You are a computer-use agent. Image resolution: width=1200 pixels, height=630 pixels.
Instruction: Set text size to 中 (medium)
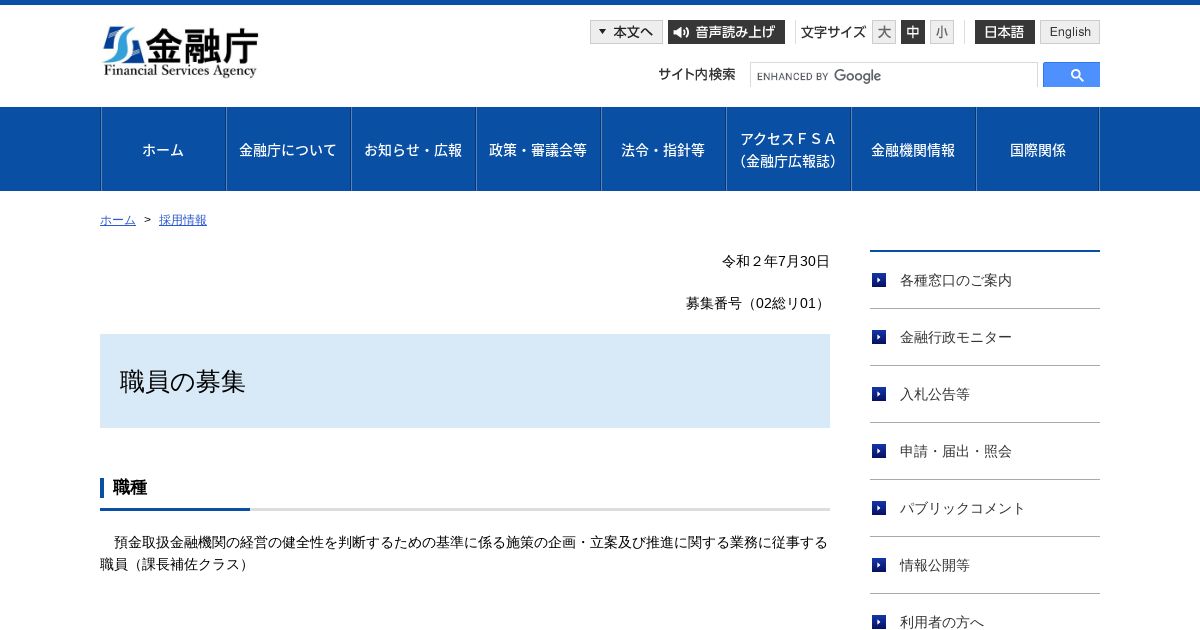tap(913, 32)
